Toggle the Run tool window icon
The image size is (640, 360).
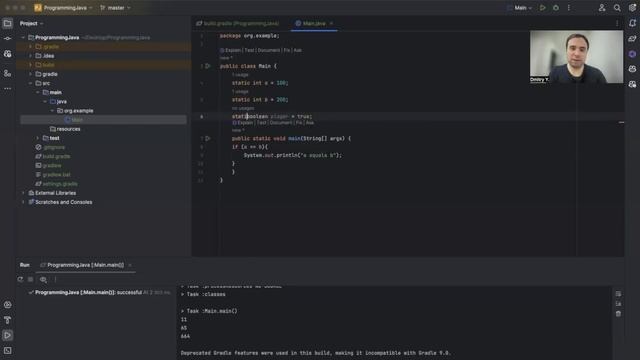7,335
